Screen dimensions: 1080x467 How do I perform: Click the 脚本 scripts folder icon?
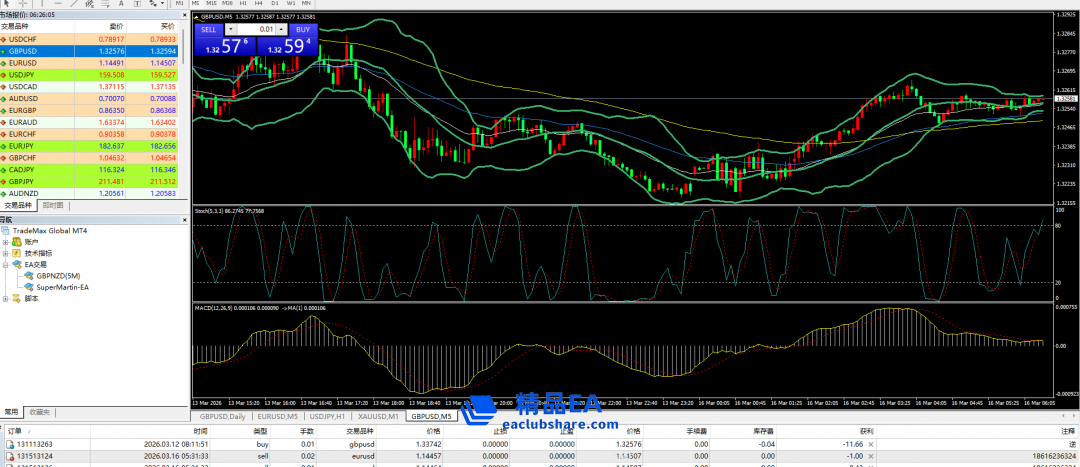[17, 298]
